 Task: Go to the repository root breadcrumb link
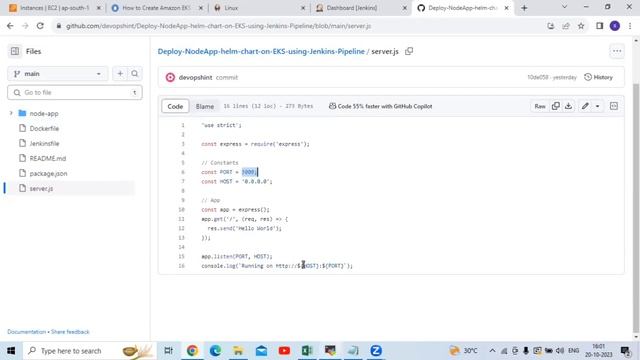click(x=261, y=51)
